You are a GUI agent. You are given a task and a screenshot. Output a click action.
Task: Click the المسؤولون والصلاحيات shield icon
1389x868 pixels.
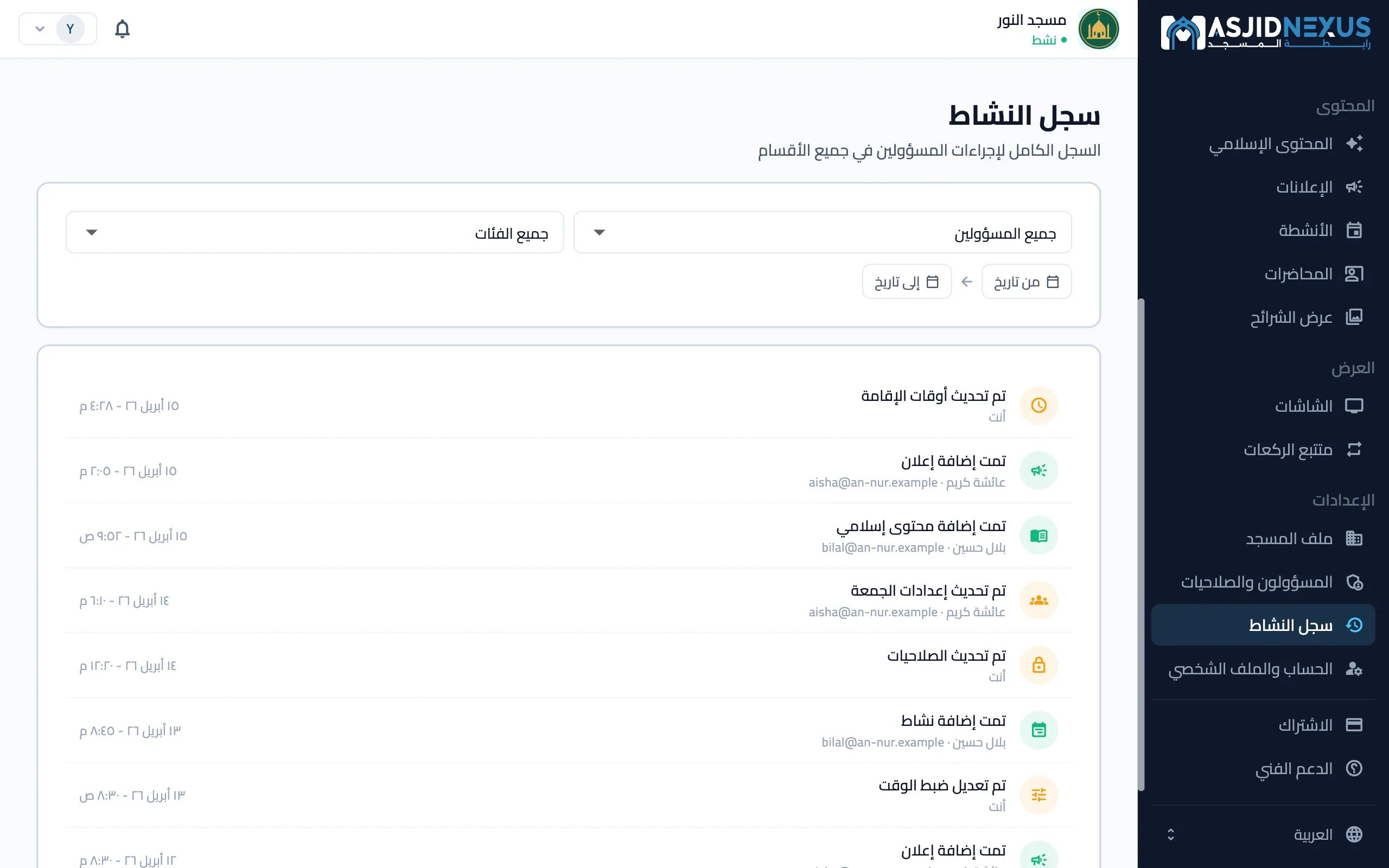[1354, 582]
